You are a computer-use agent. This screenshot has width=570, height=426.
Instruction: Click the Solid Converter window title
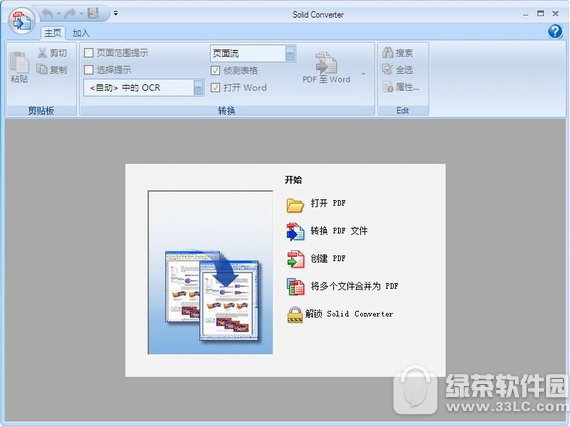point(318,15)
